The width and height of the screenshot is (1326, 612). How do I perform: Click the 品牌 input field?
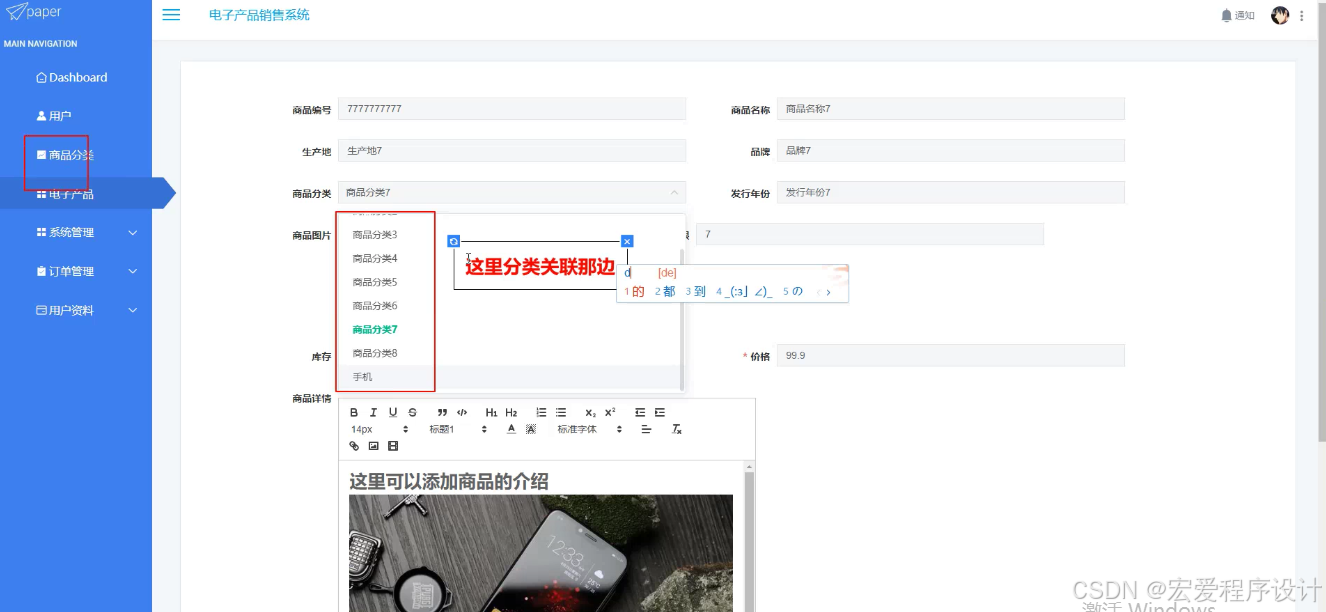[x=951, y=150]
